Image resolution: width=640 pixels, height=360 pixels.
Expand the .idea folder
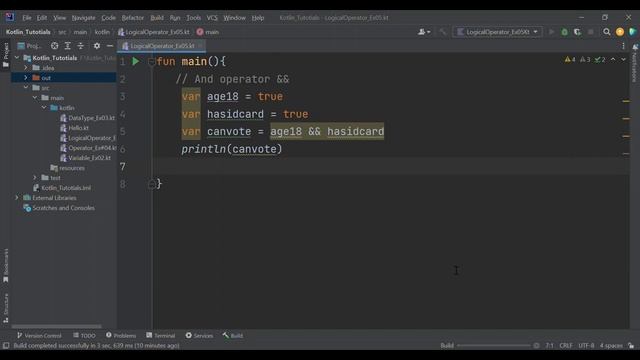pos(26,68)
